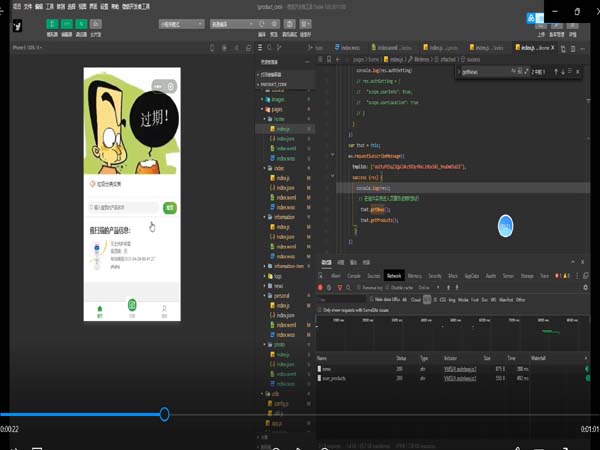600x450 pixels.
Task: Click the center scan icon in simulator tab bar
Action: (132, 305)
